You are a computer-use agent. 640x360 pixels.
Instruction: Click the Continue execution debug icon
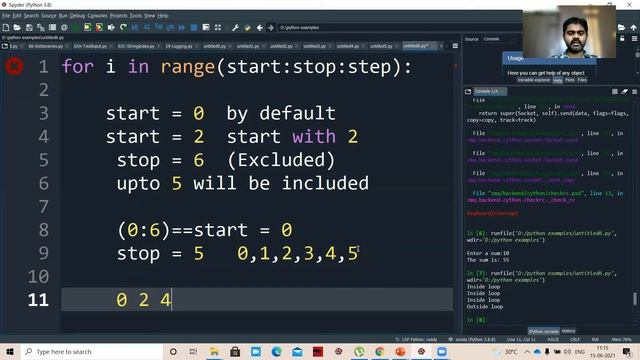click(x=182, y=27)
